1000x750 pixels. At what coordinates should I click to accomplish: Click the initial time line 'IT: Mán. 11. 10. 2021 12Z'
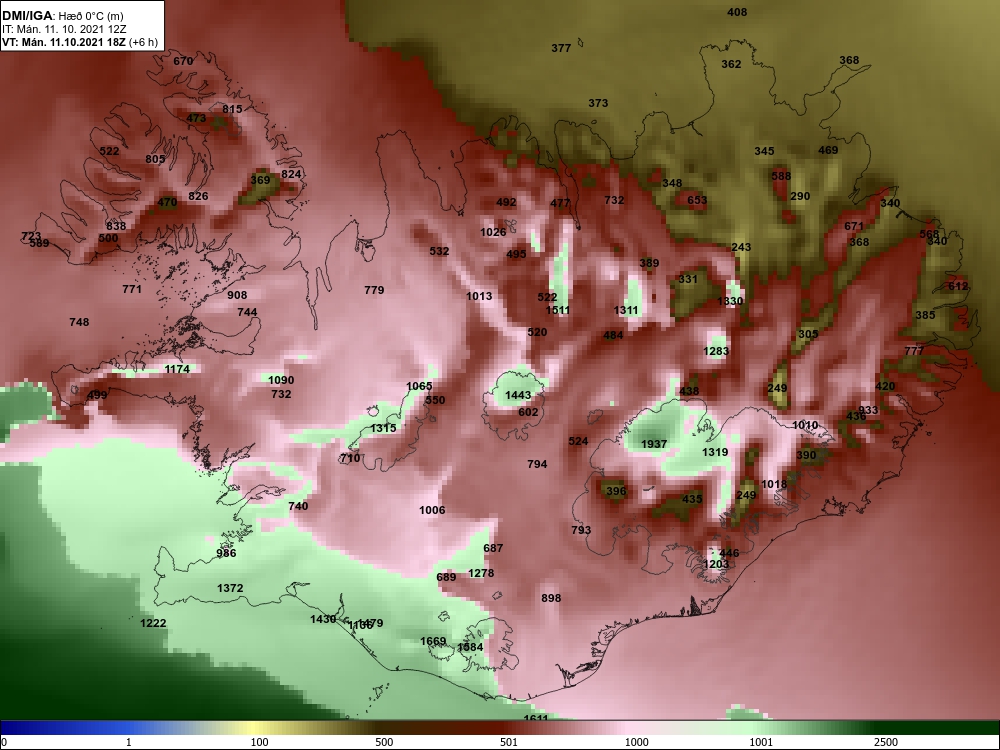(64, 29)
